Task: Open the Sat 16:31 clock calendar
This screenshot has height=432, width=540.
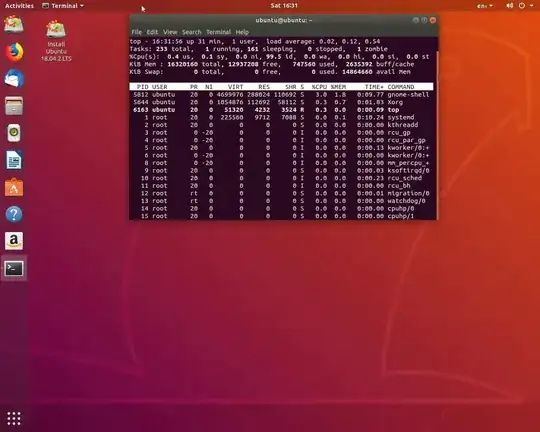Action: 284,6
